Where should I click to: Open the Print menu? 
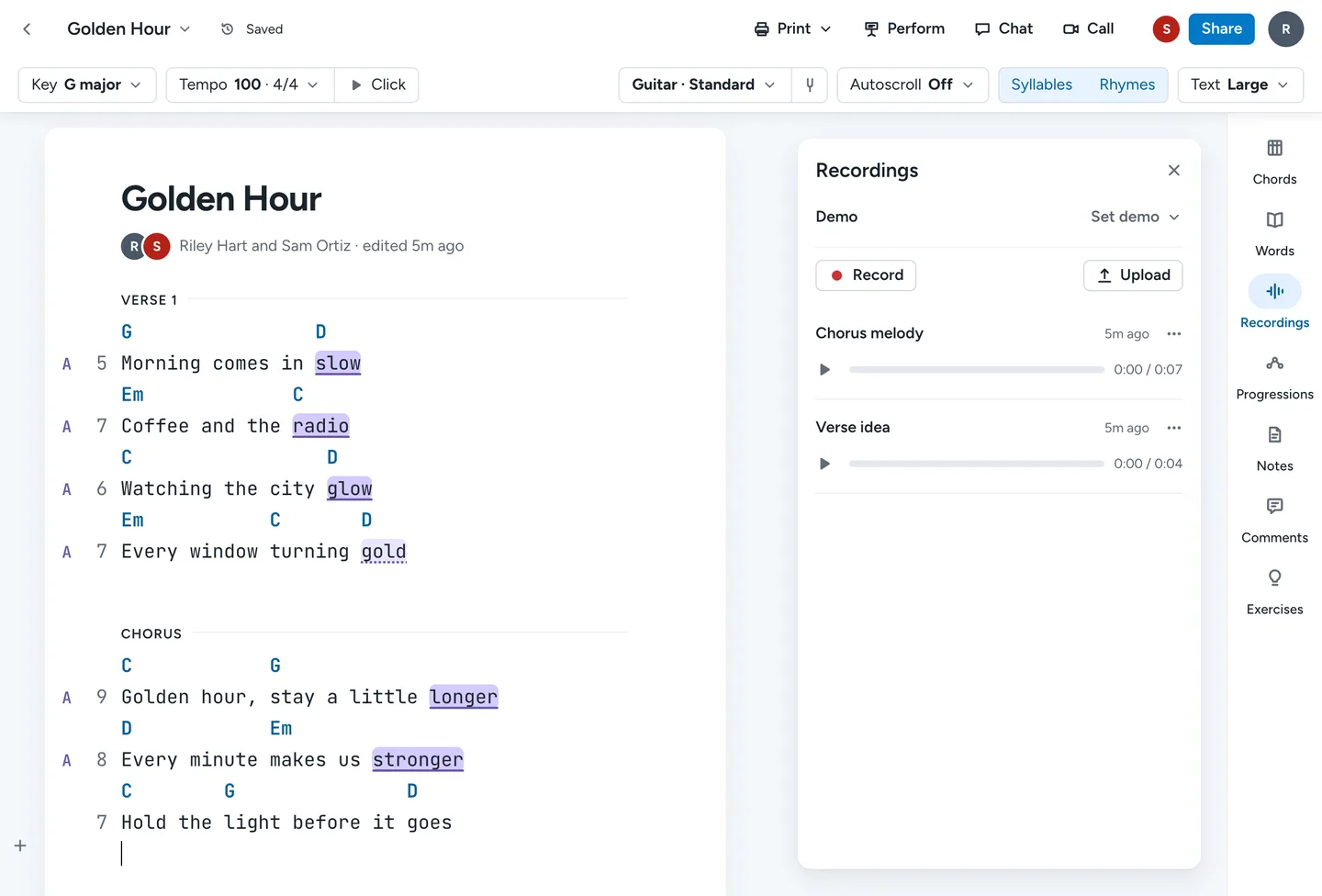click(x=792, y=29)
